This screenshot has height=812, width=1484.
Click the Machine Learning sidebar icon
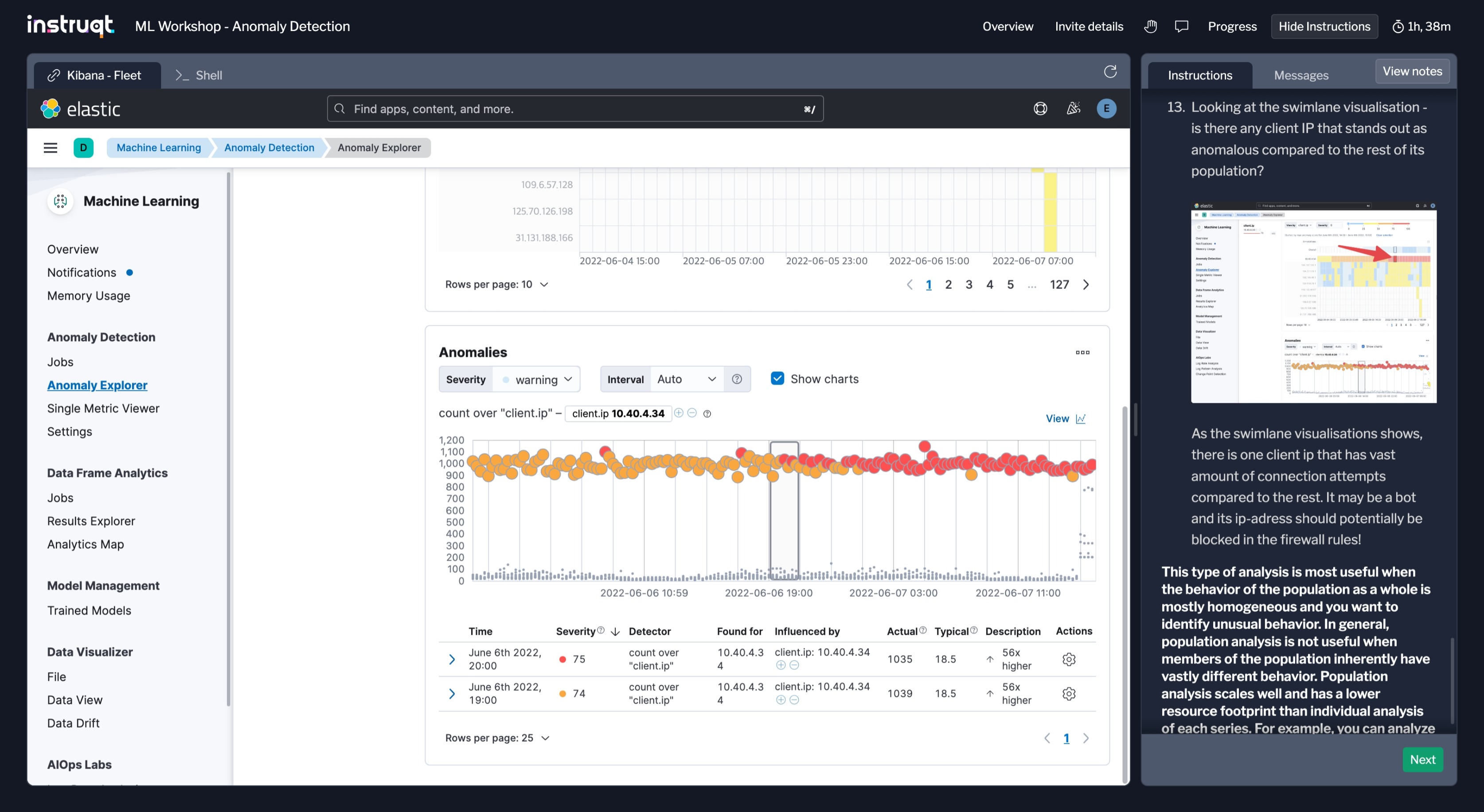(60, 201)
